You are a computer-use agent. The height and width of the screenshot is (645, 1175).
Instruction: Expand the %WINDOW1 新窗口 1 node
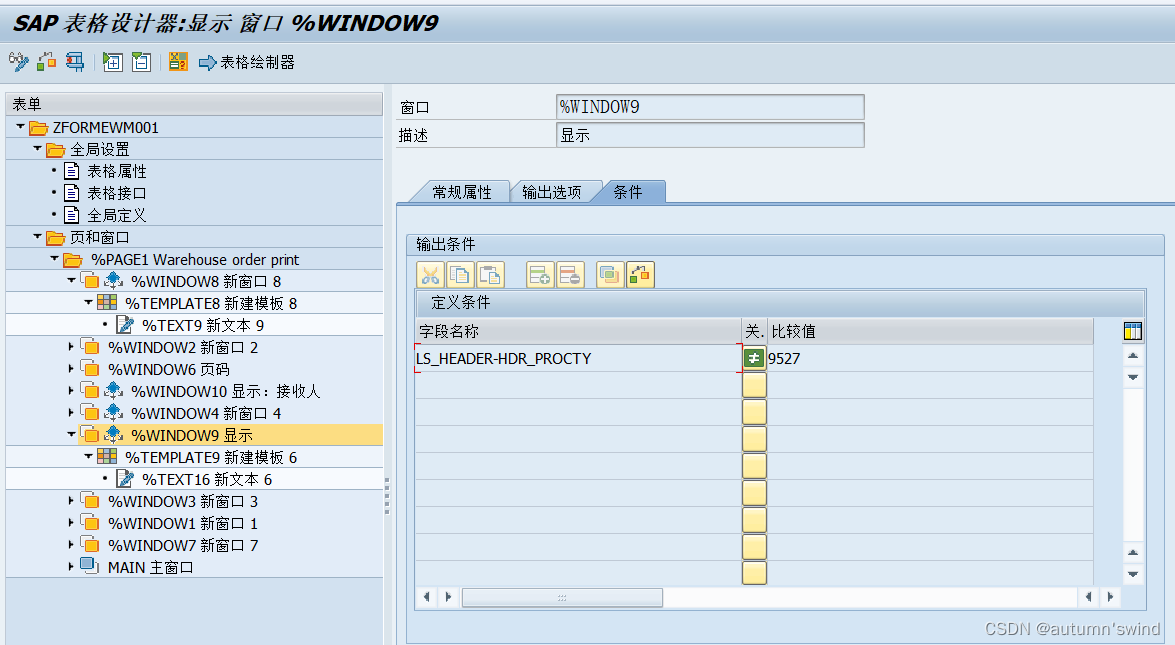72,522
